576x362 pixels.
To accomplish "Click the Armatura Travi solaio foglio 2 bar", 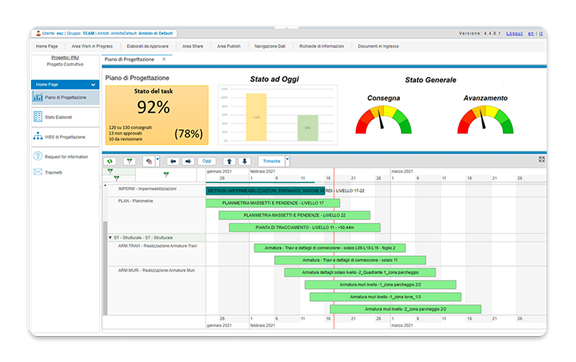I will pyautogui.click(x=330, y=248).
